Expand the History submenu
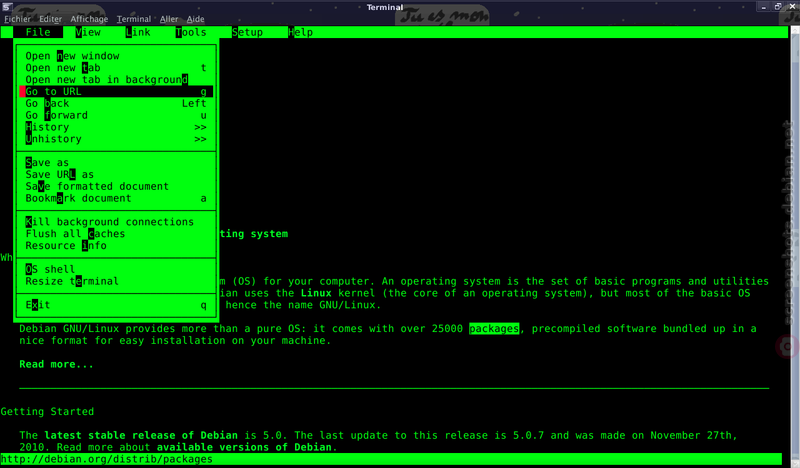Viewport: 800px width, 468px height. pos(116,127)
